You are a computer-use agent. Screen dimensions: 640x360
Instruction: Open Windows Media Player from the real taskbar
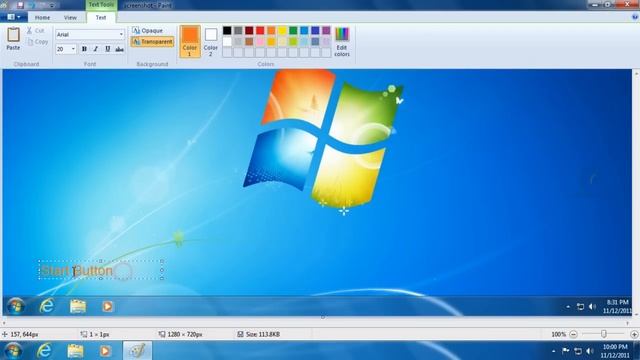[x=105, y=351]
